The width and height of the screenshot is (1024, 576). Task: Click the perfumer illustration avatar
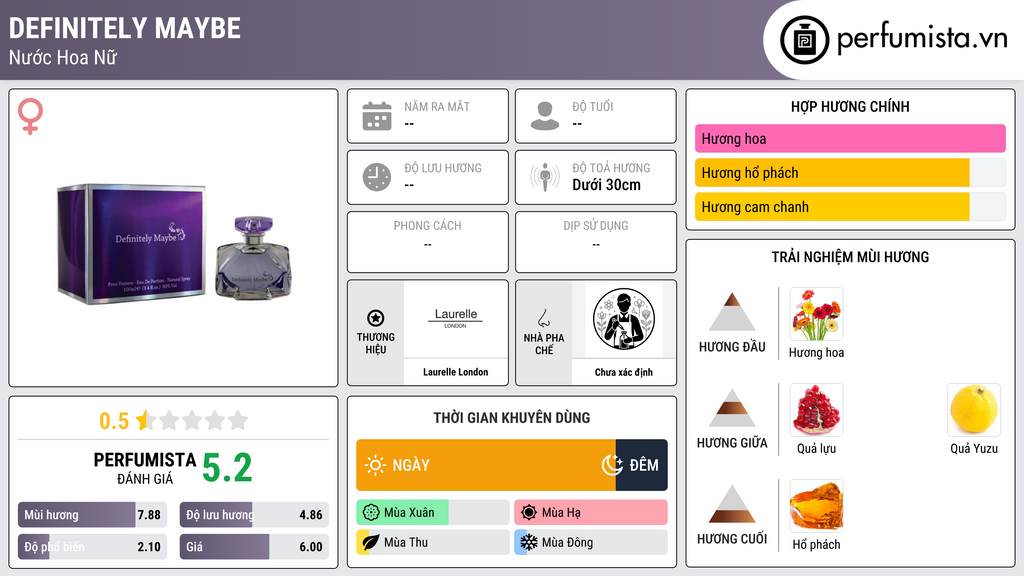[x=624, y=319]
